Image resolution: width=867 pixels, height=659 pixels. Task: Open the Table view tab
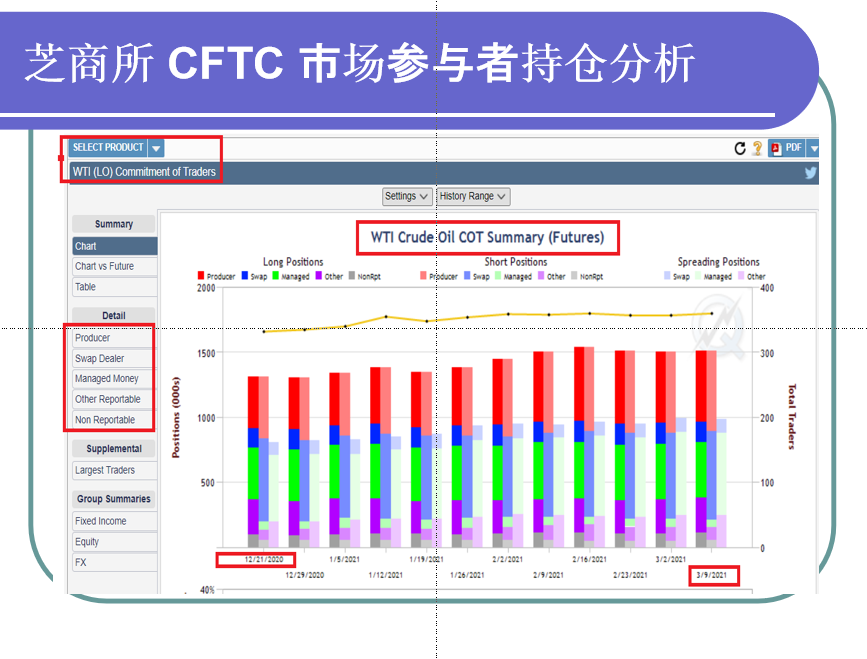point(114,287)
